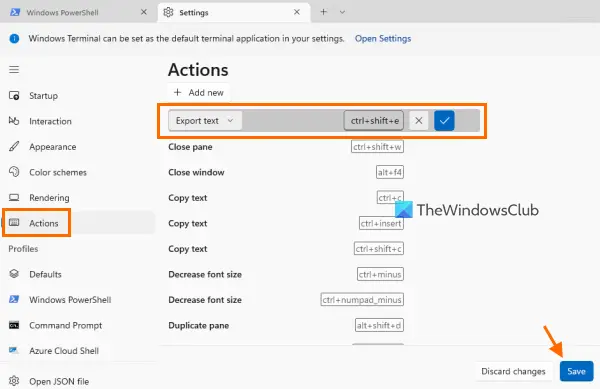
Task: Close the Windows PowerShell tab
Action: (144, 12)
